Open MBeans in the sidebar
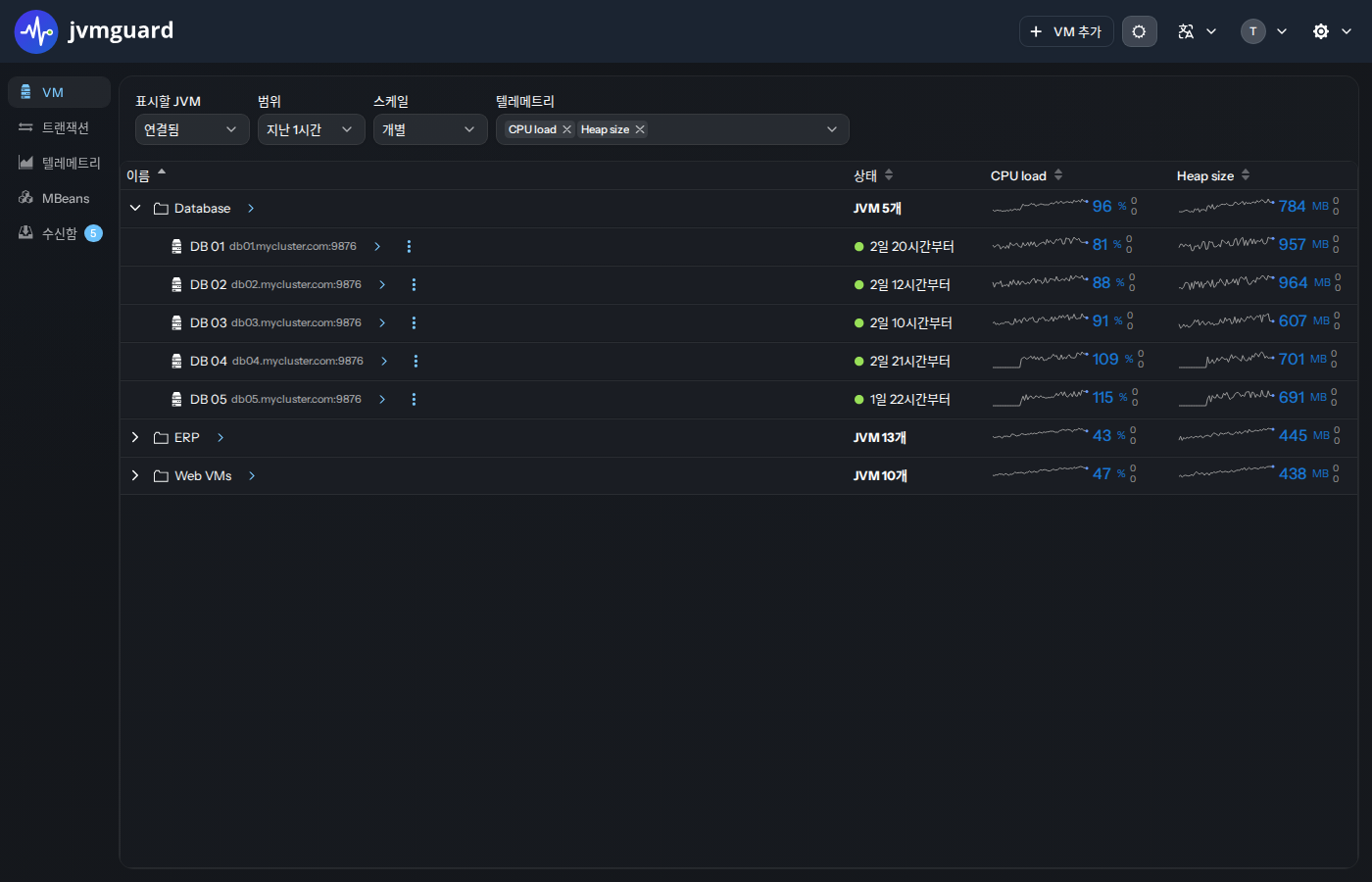This screenshot has width=1372, height=882. click(x=59, y=198)
